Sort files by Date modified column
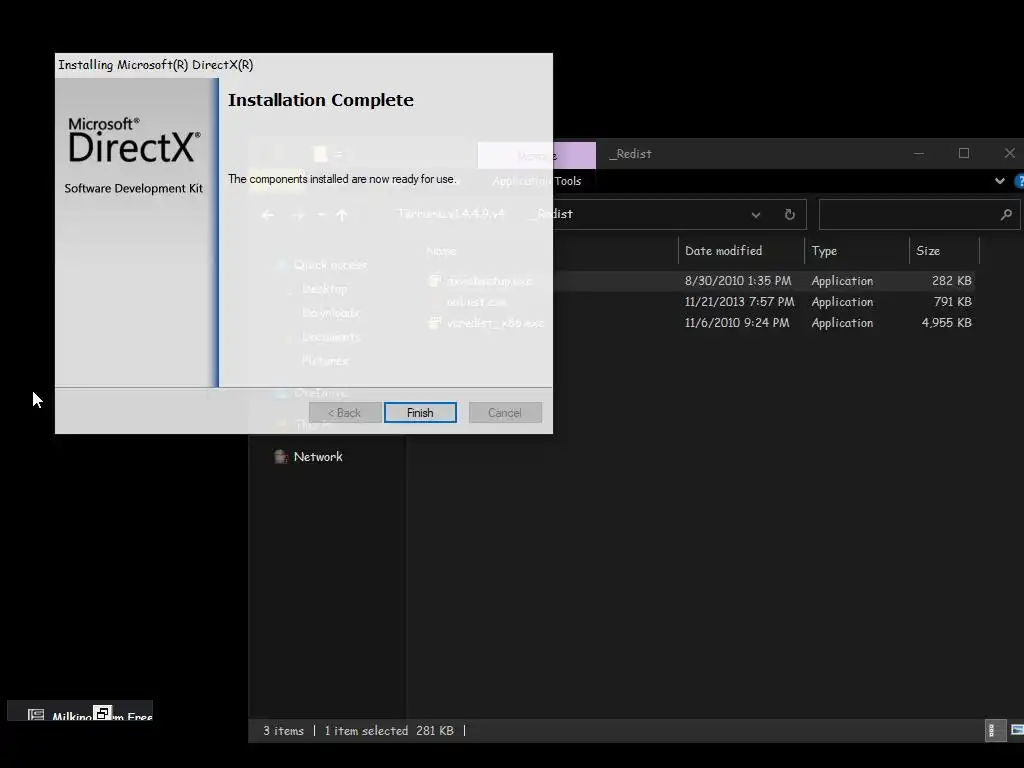Screen dimensions: 1024x768 [x=724, y=251]
